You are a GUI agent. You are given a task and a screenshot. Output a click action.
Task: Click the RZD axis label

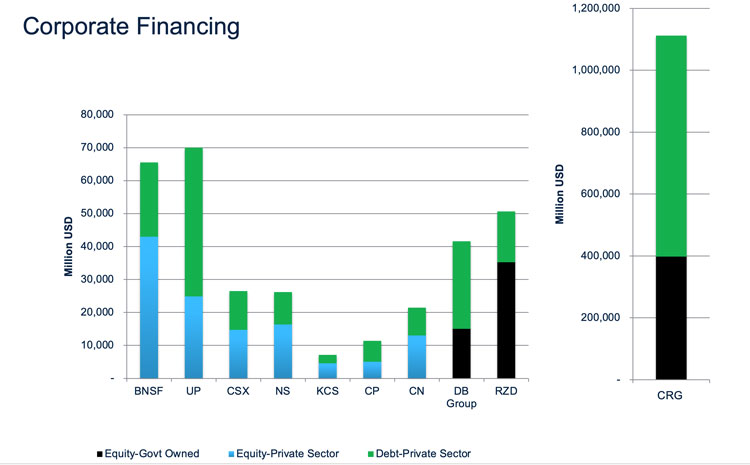(506, 391)
